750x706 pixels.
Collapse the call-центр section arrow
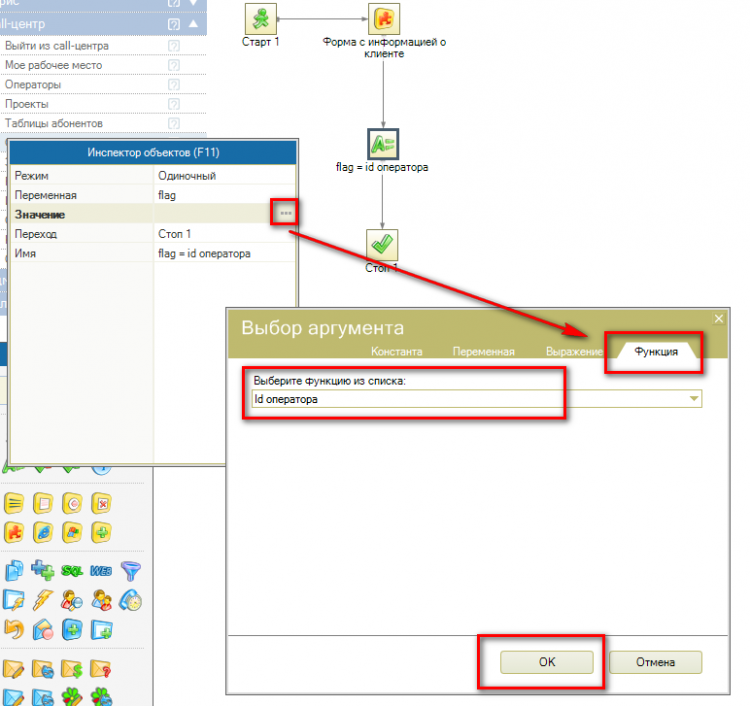193,23
